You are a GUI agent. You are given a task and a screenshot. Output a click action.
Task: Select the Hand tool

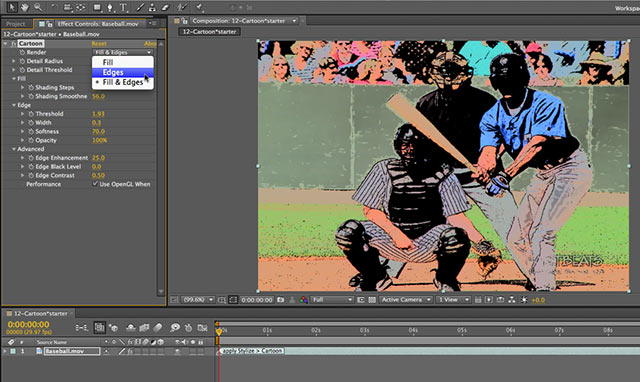pyautogui.click(x=24, y=7)
